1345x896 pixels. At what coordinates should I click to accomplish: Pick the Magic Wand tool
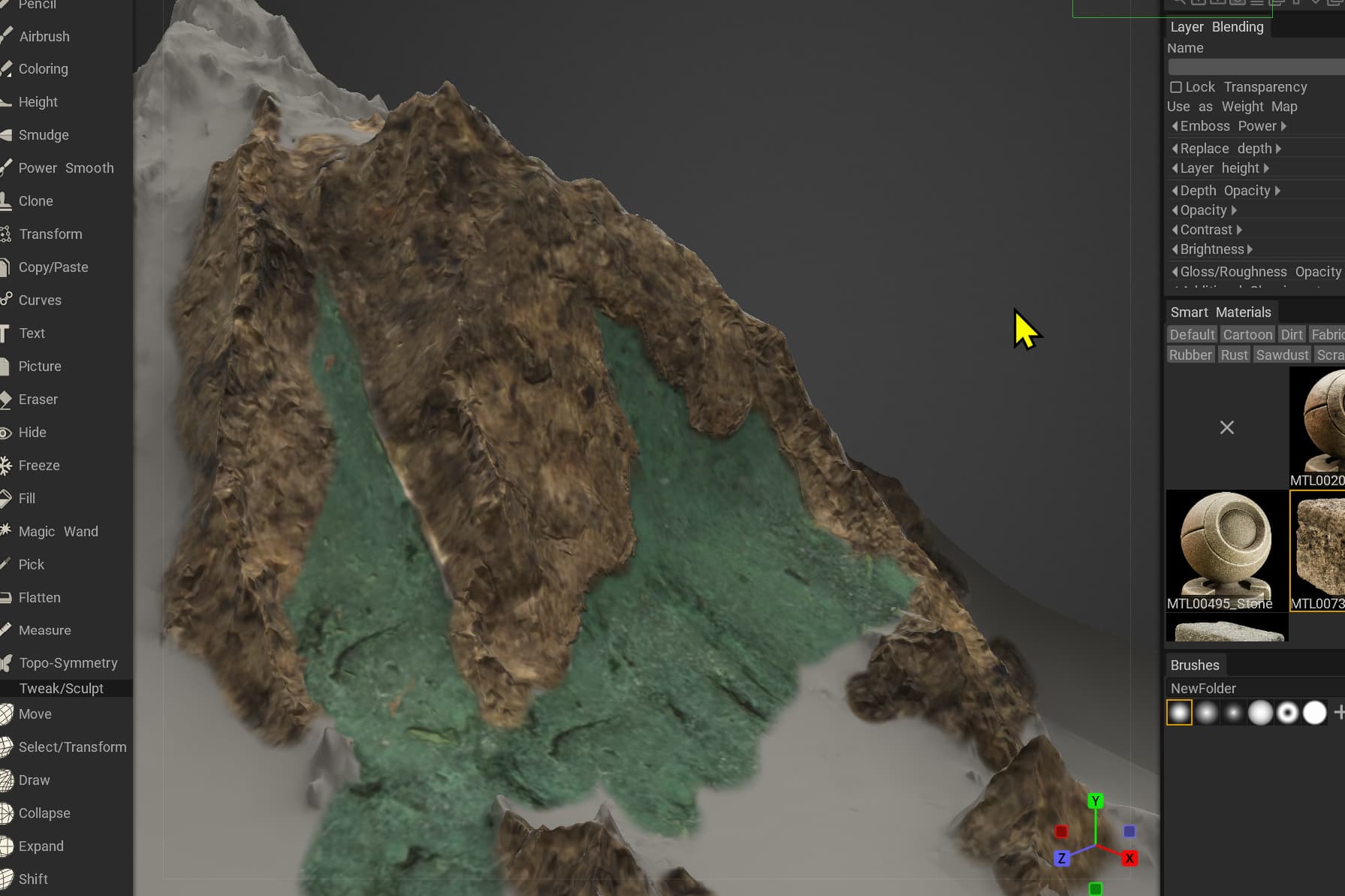coord(58,532)
